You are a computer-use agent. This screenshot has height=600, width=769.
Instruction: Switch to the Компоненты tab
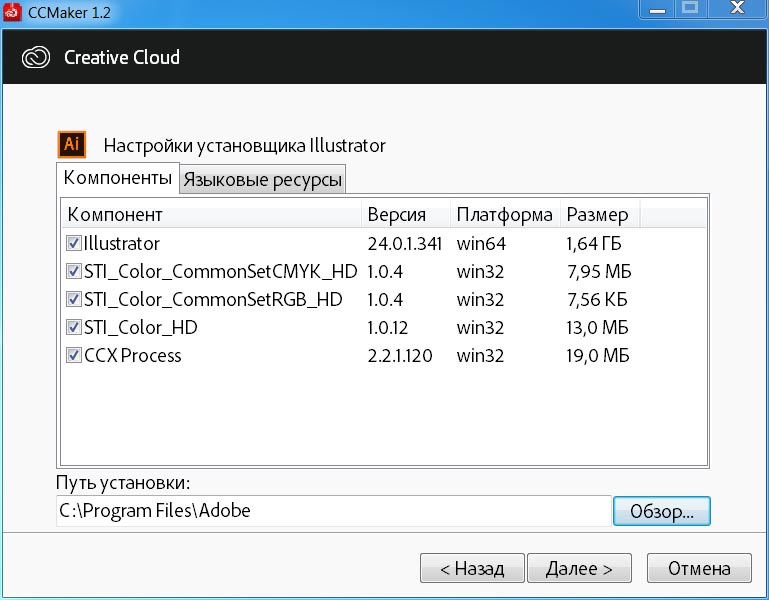tap(118, 178)
